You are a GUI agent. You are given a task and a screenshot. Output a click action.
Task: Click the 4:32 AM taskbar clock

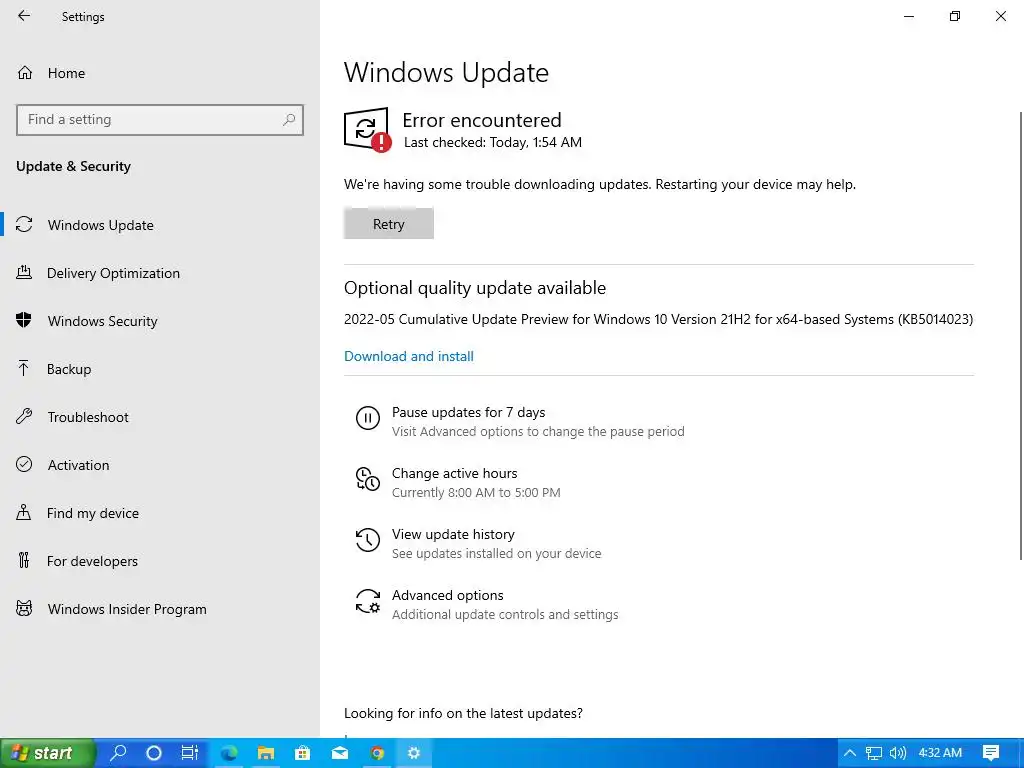click(940, 753)
